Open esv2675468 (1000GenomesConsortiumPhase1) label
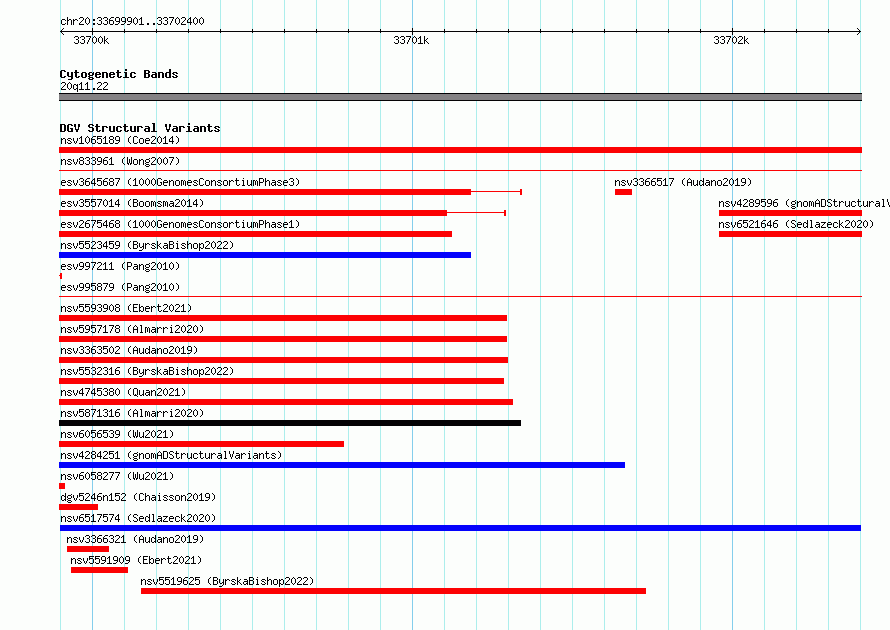Viewport: 890px width, 630px height. point(180,224)
